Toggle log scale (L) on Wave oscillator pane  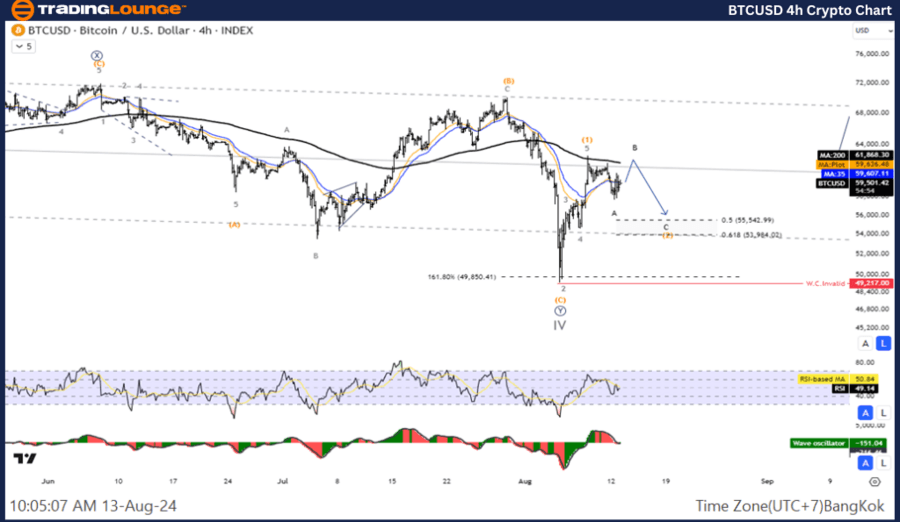(x=883, y=463)
